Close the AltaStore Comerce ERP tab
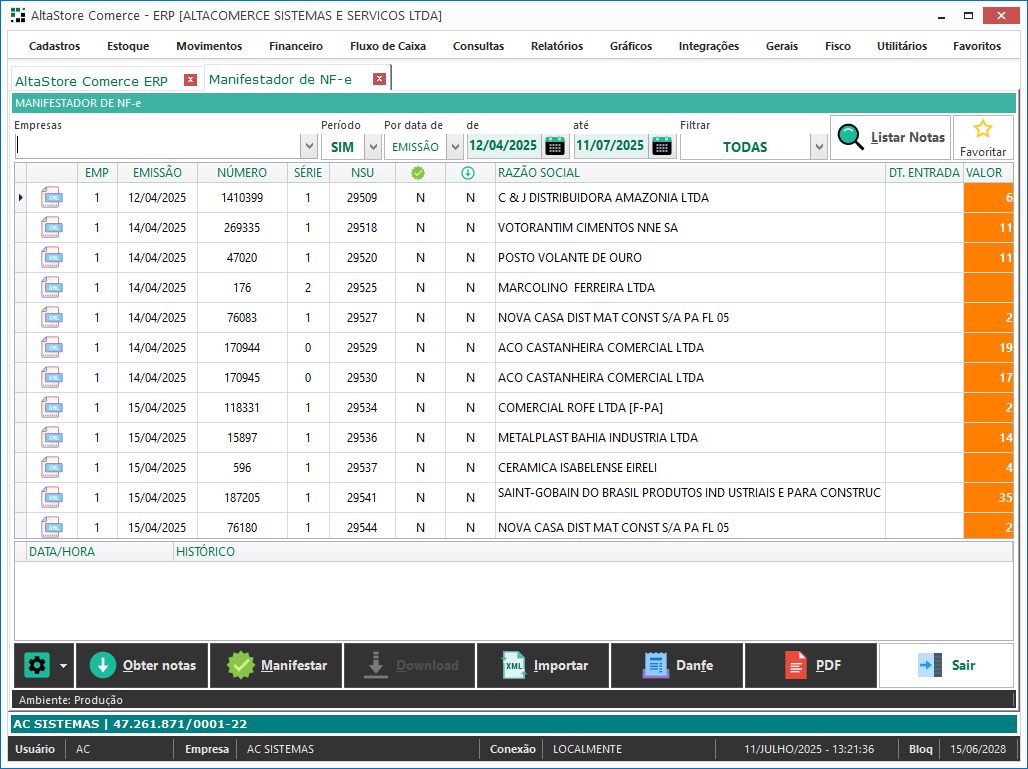This screenshot has width=1028, height=769. click(190, 80)
